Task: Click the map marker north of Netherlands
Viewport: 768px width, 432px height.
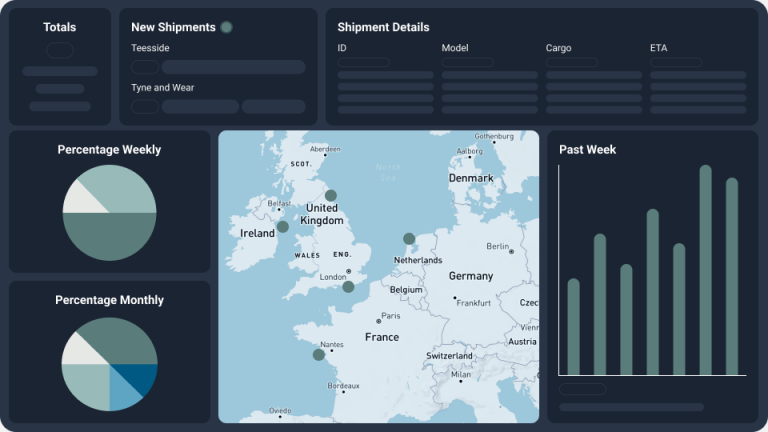Action: [409, 238]
